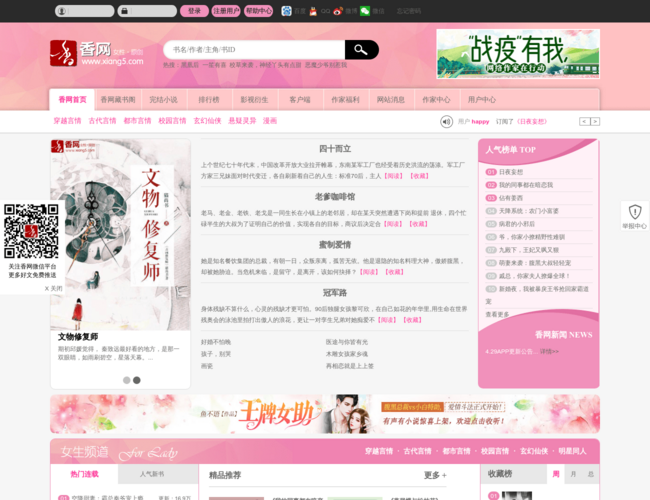Switch 收藏榜 to the 月 tab

pyautogui.click(x=573, y=474)
